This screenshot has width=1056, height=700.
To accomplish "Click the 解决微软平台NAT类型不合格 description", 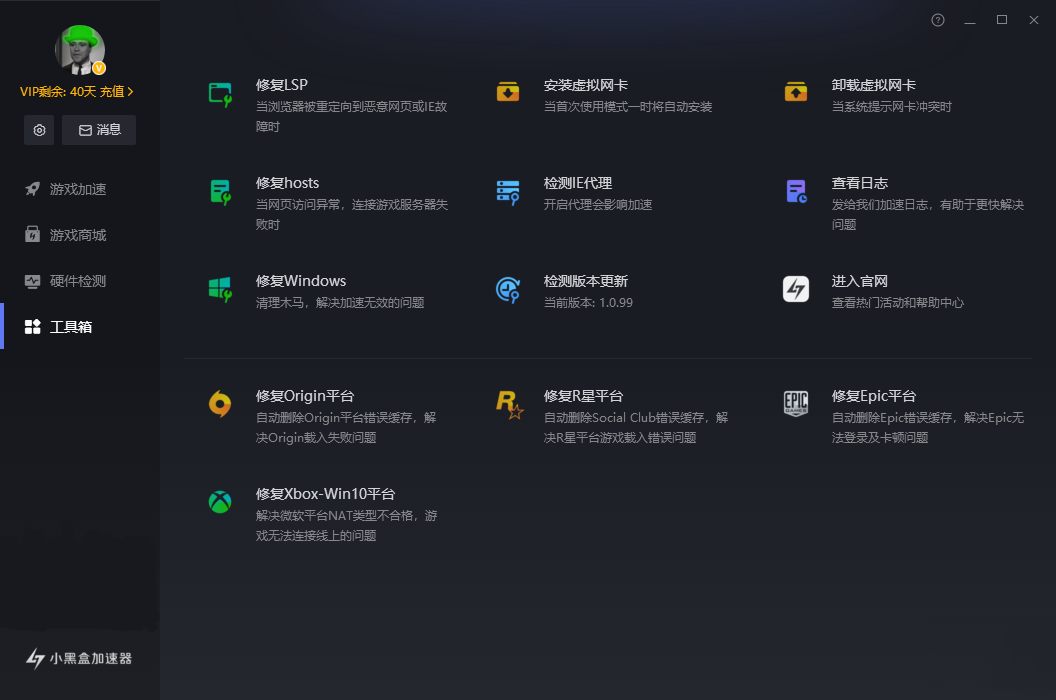I will pyautogui.click(x=346, y=526).
